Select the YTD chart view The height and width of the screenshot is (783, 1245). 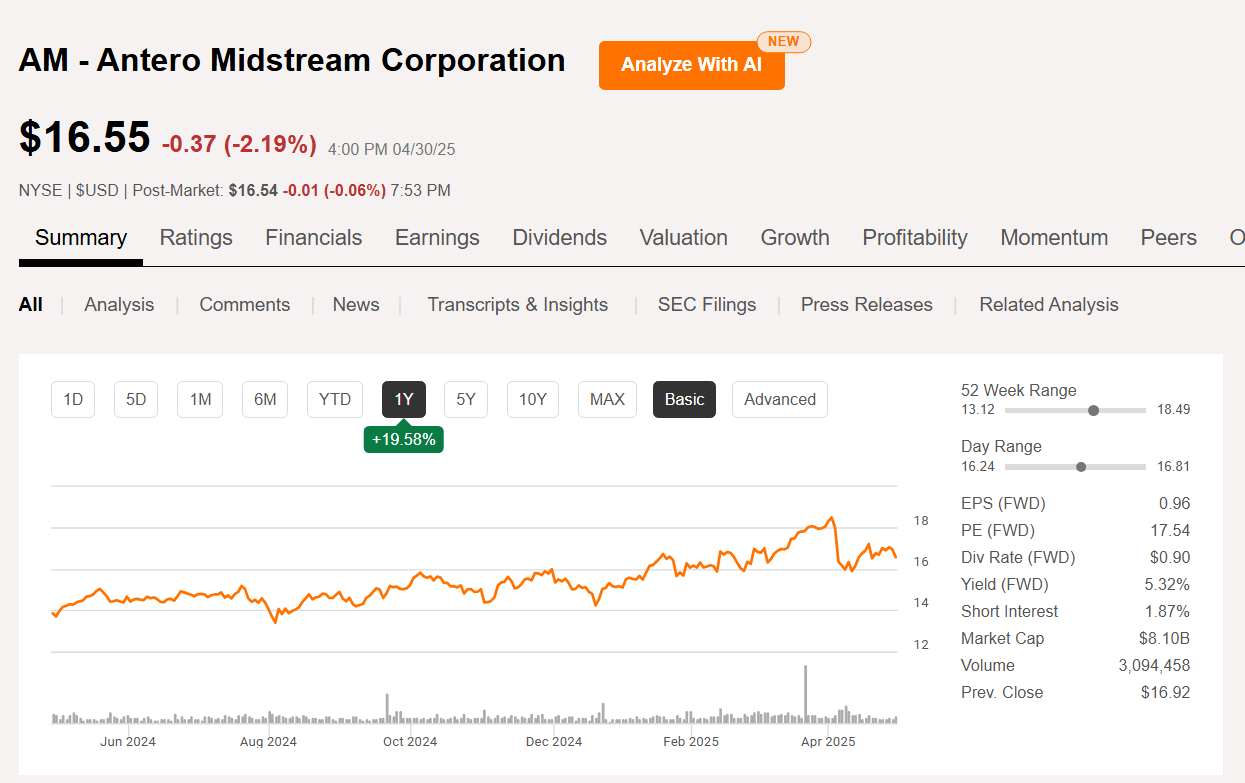pos(334,399)
